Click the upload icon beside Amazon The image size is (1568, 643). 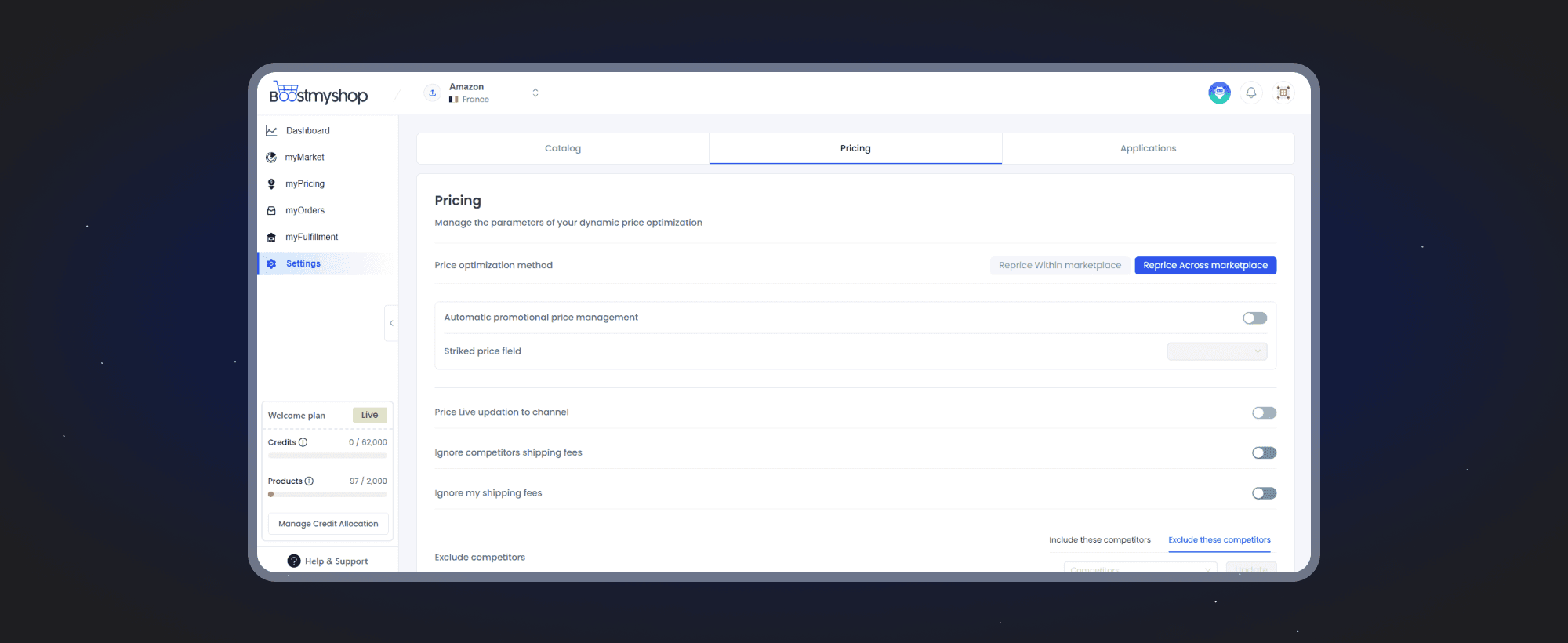coord(432,93)
